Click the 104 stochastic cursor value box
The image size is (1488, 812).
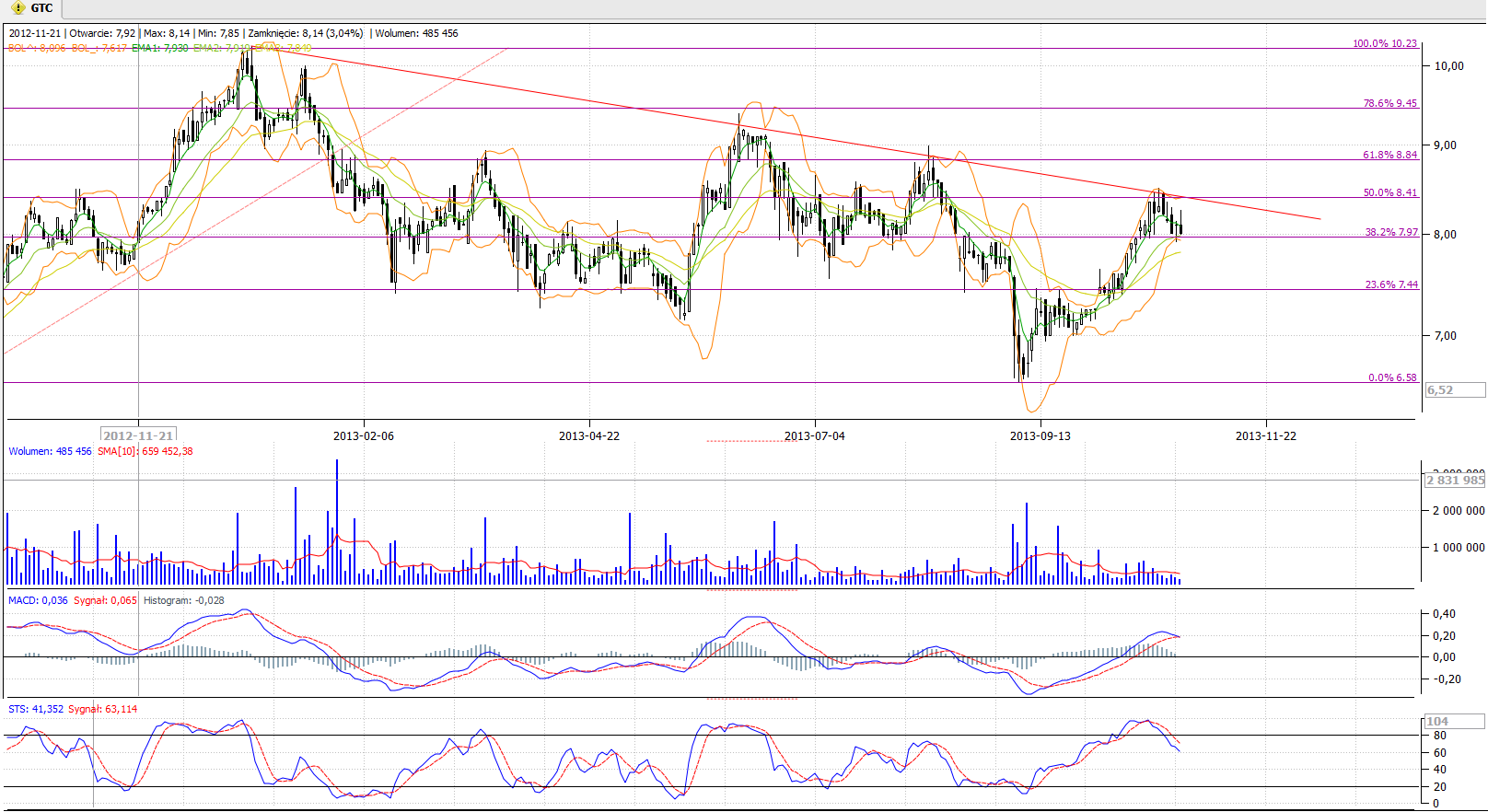click(x=1455, y=721)
